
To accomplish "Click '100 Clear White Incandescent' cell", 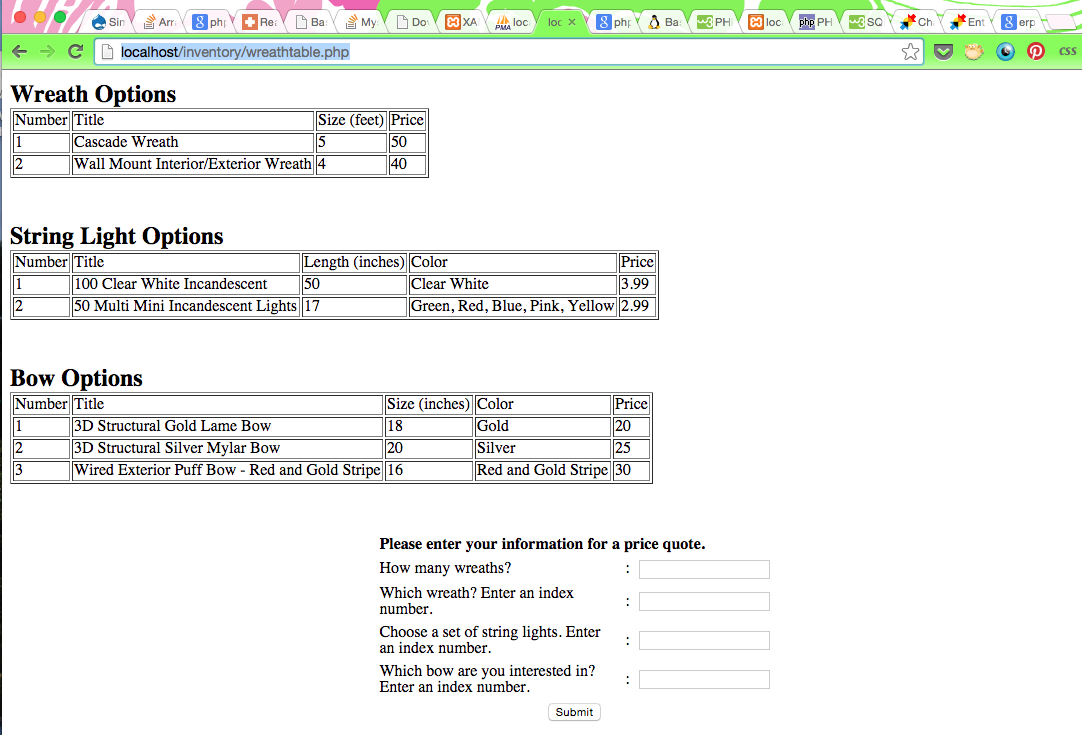I will tap(186, 284).
